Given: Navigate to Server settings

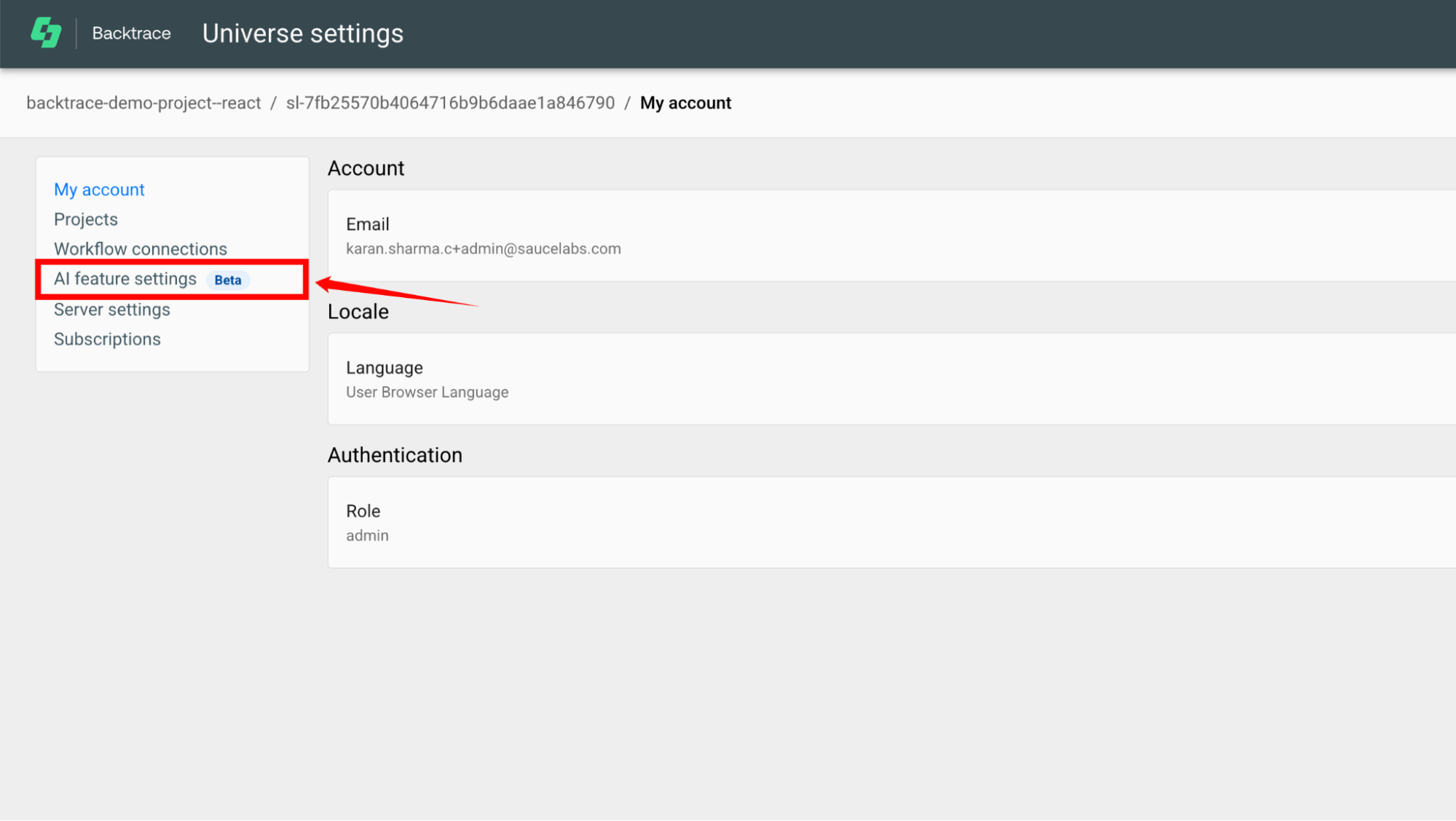Looking at the screenshot, I should tap(112, 310).
